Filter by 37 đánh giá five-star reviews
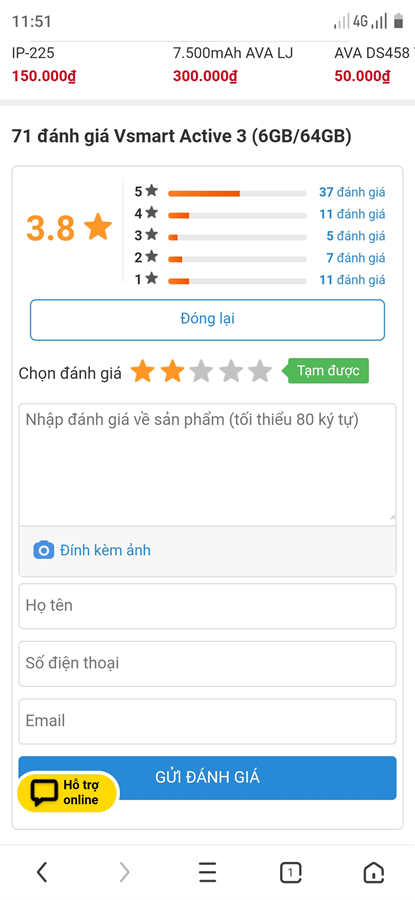Image resolution: width=415 pixels, height=900 pixels. pos(352,192)
